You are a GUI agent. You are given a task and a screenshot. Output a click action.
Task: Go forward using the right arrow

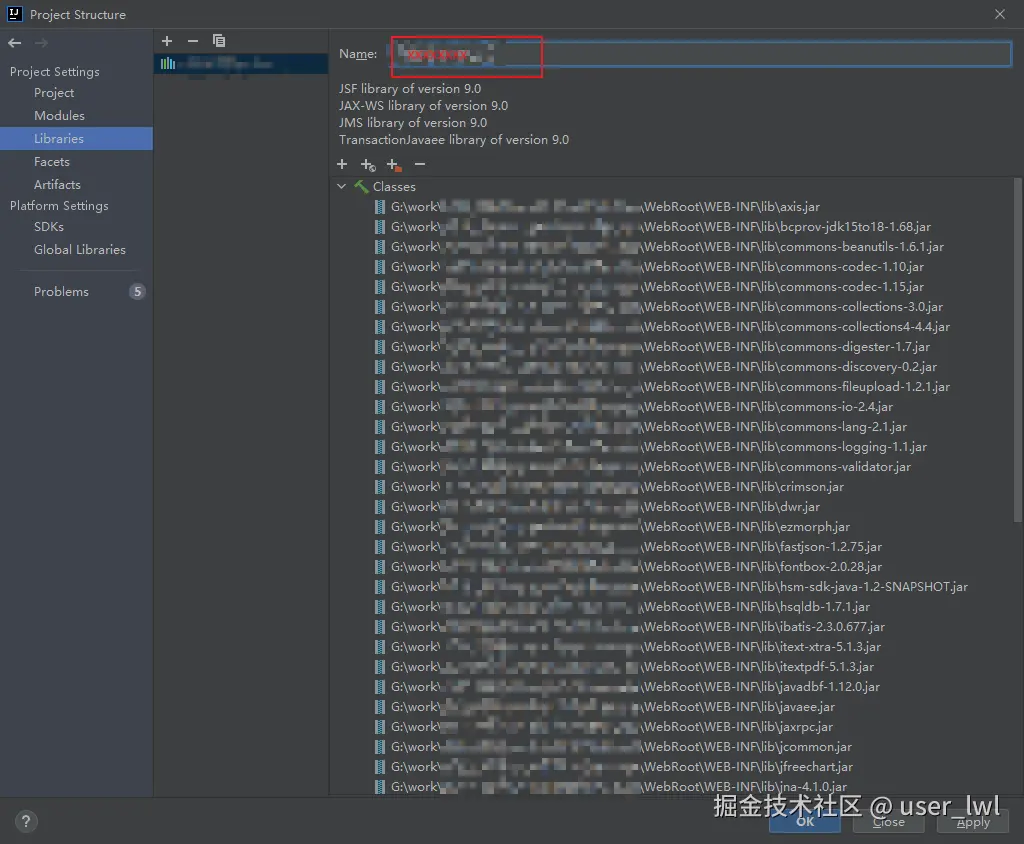coord(41,43)
